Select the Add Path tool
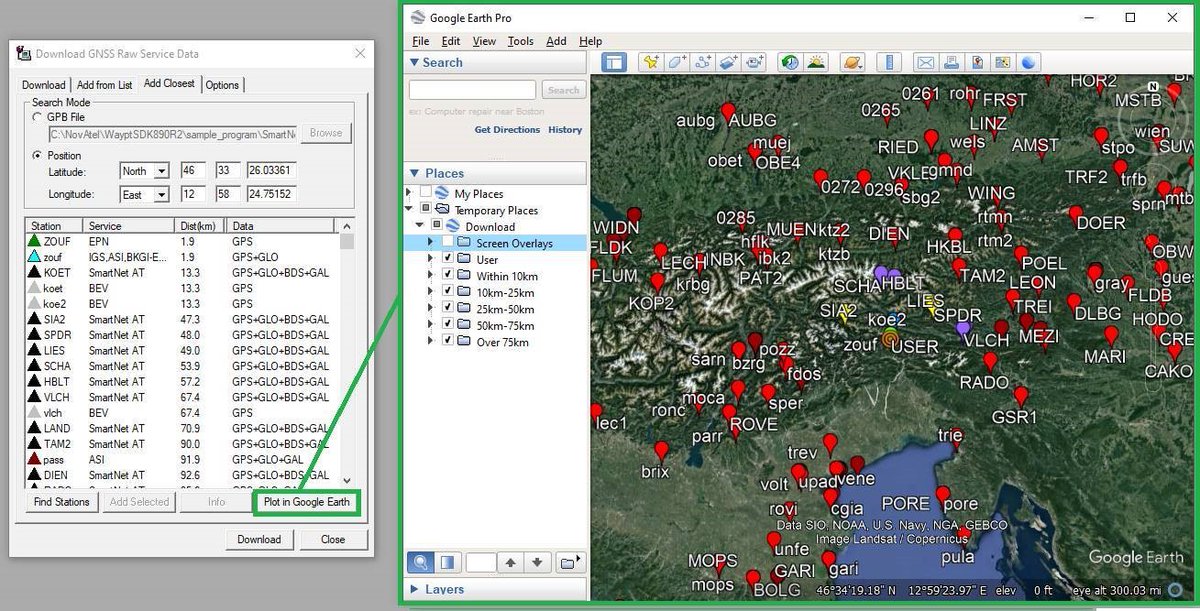The height and width of the screenshot is (611, 1200). coord(704,61)
